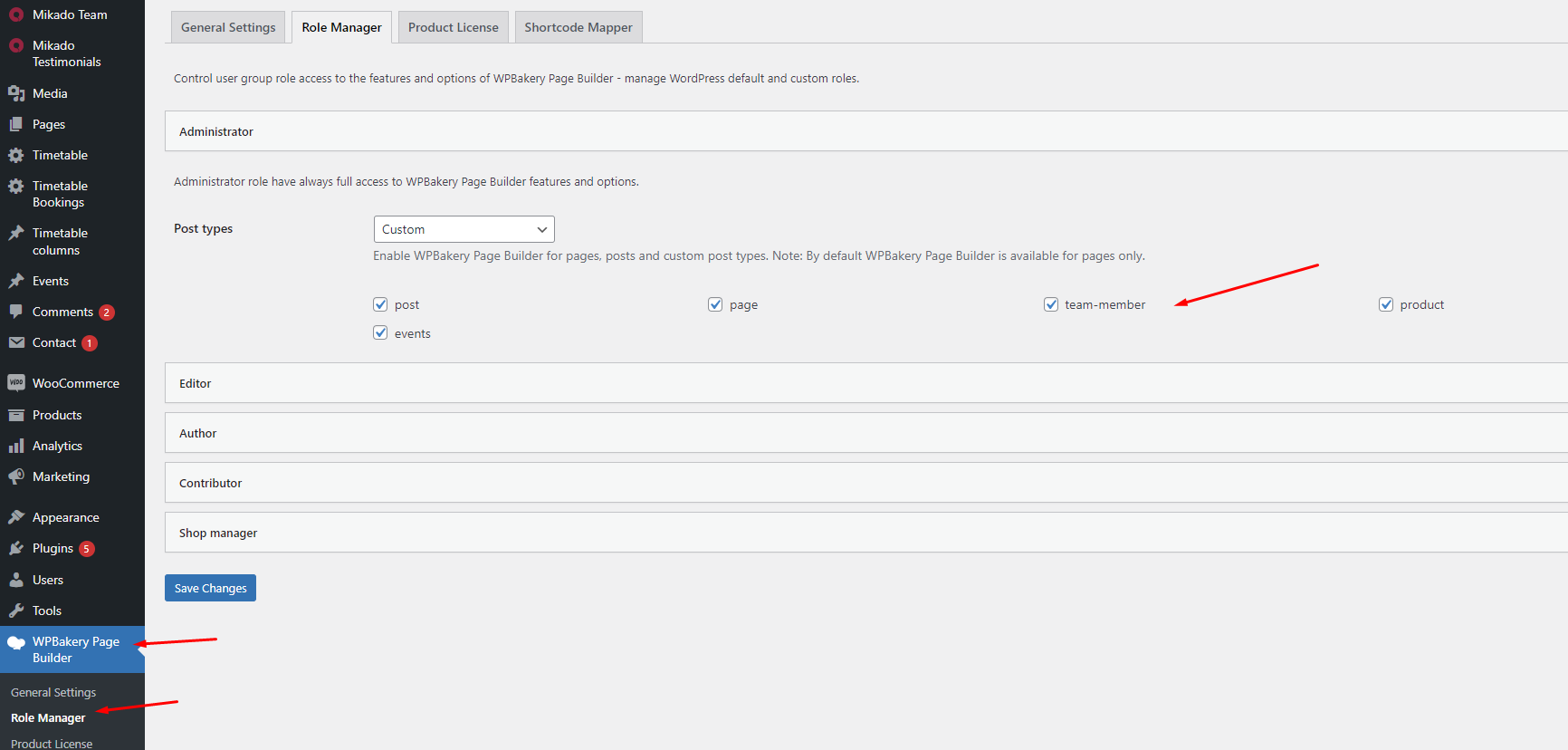Click the Contact notification badge showing 1
This screenshot has height=750, width=1568.
pos(90,343)
